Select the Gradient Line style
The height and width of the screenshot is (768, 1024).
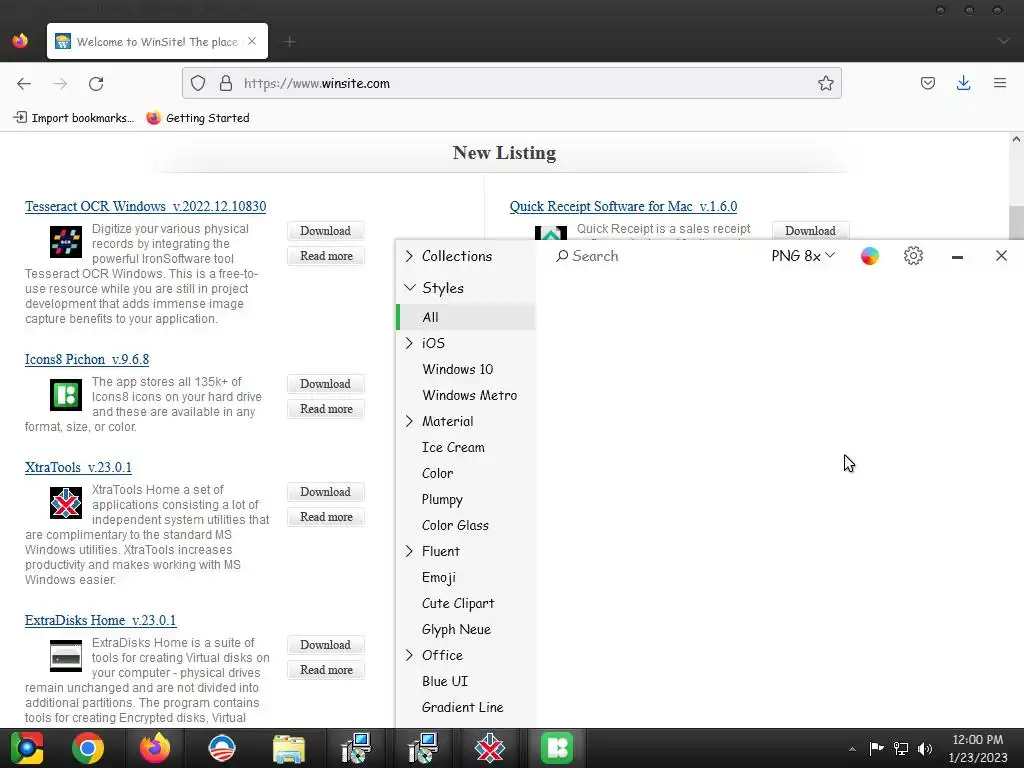click(x=466, y=707)
